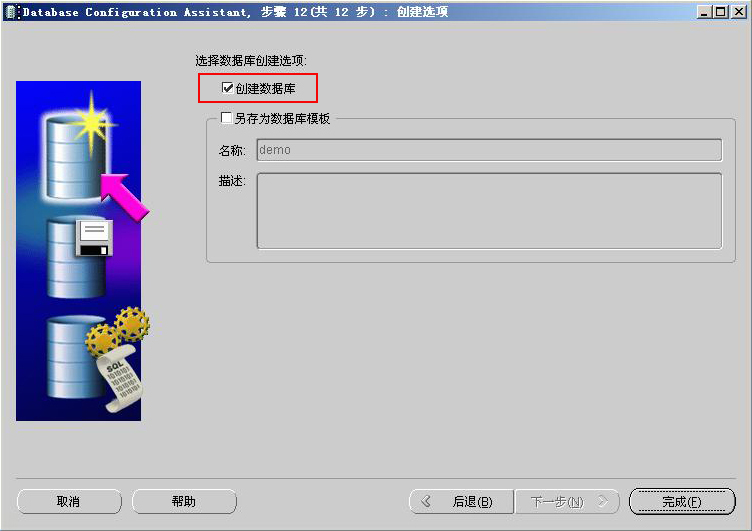
Task: Open help with the 帮助 button
Action: [x=184, y=501]
